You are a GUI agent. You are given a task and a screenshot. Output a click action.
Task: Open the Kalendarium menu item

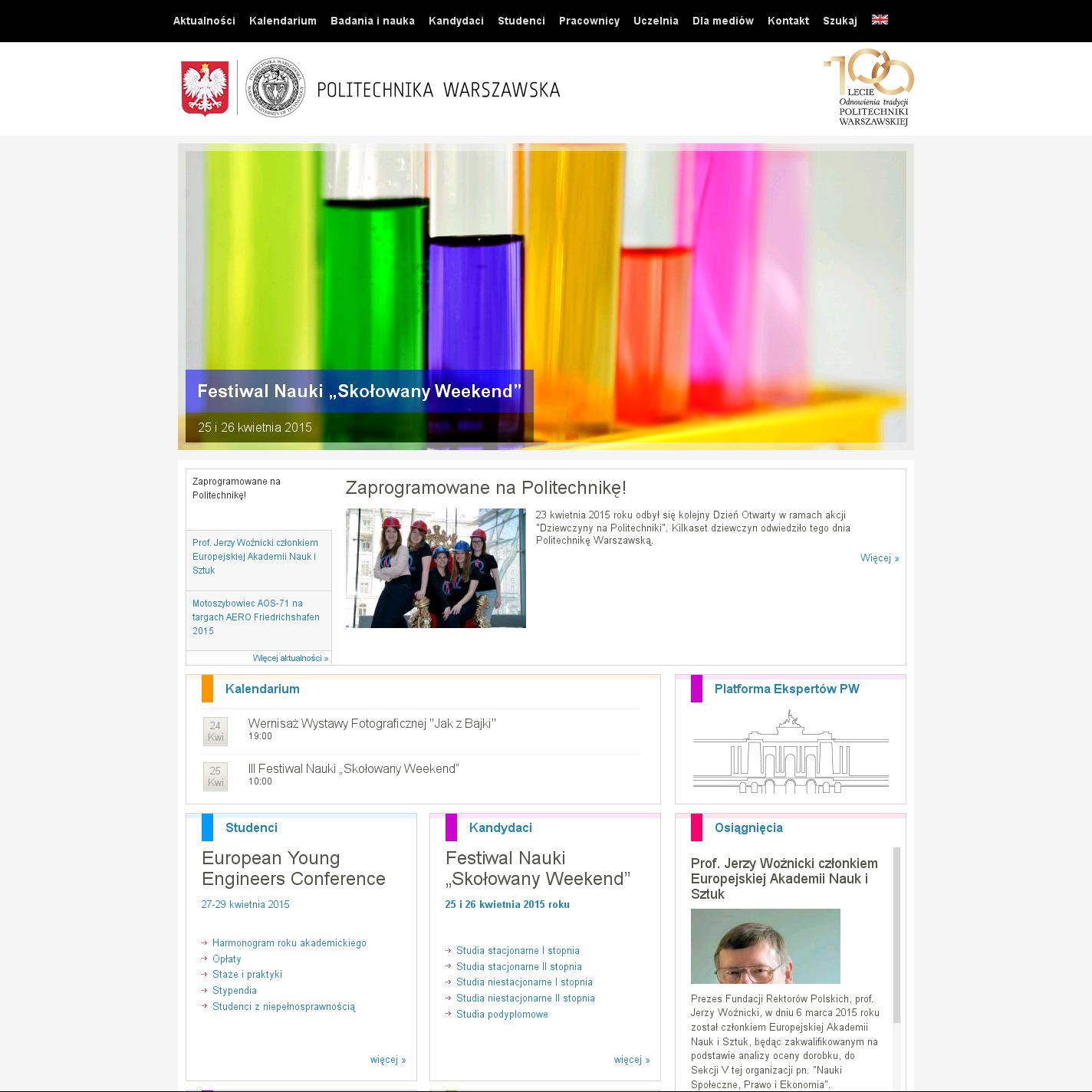pyautogui.click(x=283, y=21)
